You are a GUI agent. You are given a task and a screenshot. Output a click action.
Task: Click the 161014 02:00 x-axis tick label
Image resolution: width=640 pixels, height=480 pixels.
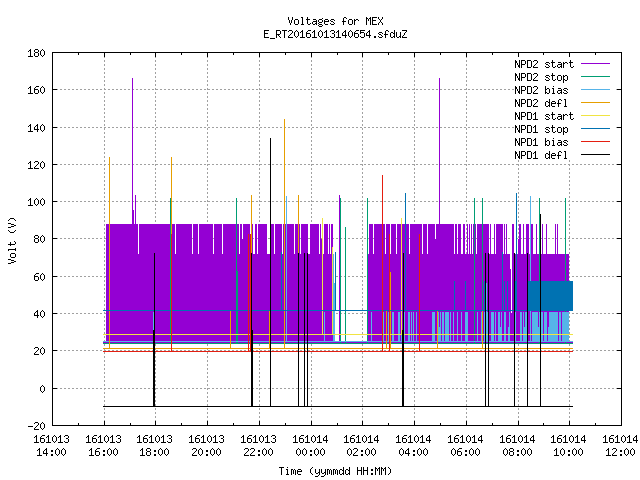(362, 446)
